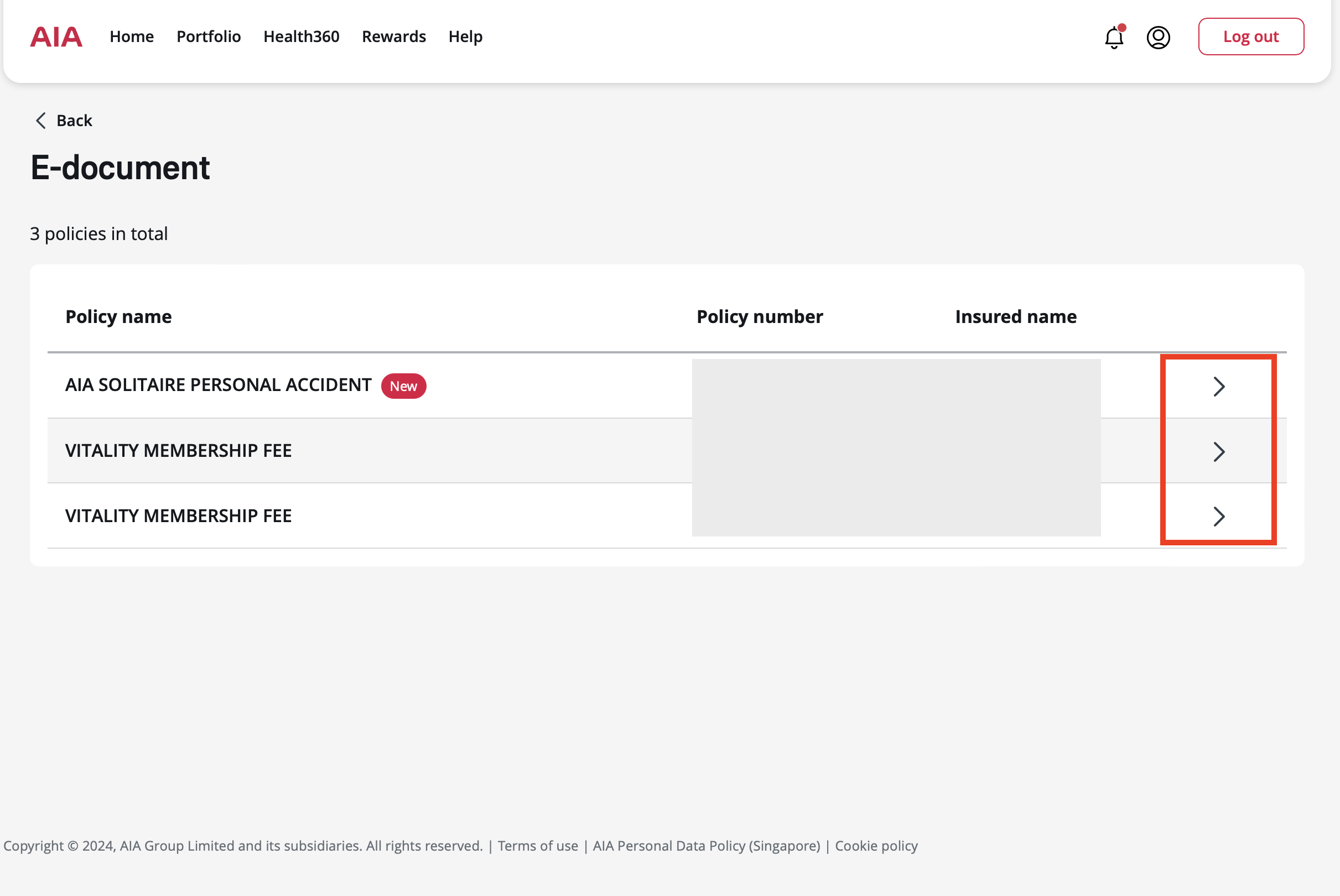
Task: Open AIA Personal Data Policy (Singapore) link
Action: tap(707, 846)
